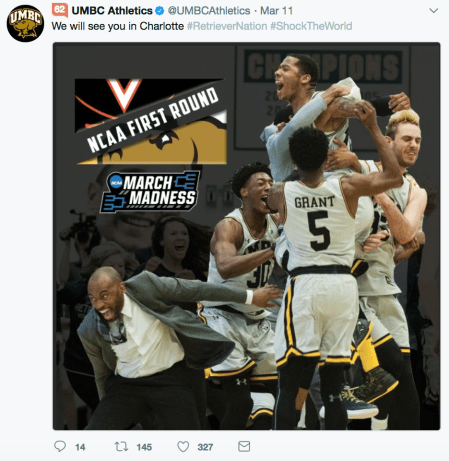Open the #RetrieverNation hashtag

tap(227, 26)
